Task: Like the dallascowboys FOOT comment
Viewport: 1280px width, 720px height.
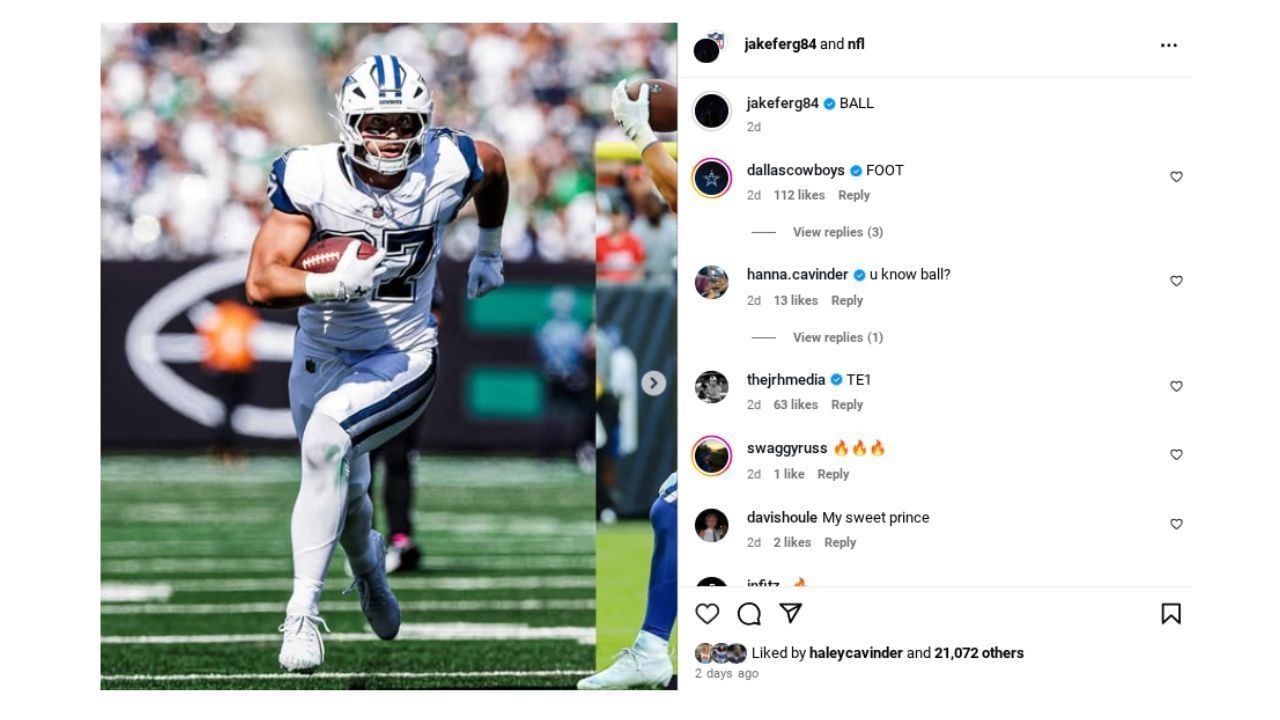Action: [x=1176, y=177]
